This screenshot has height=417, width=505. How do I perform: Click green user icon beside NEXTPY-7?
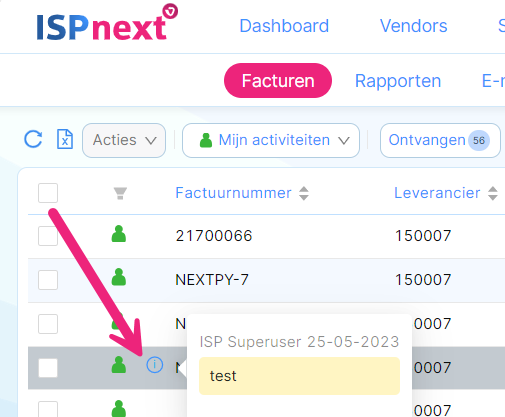click(119, 277)
